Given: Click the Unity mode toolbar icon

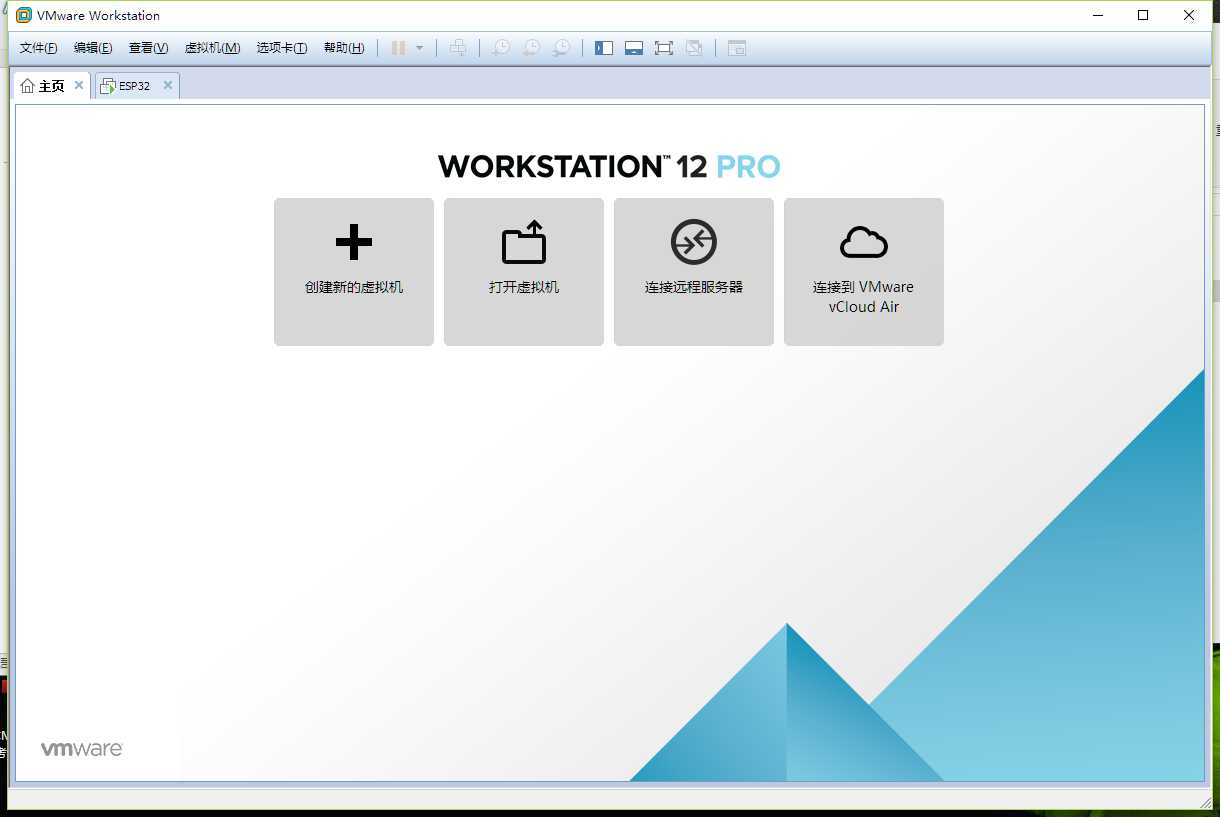Looking at the screenshot, I should [694, 48].
